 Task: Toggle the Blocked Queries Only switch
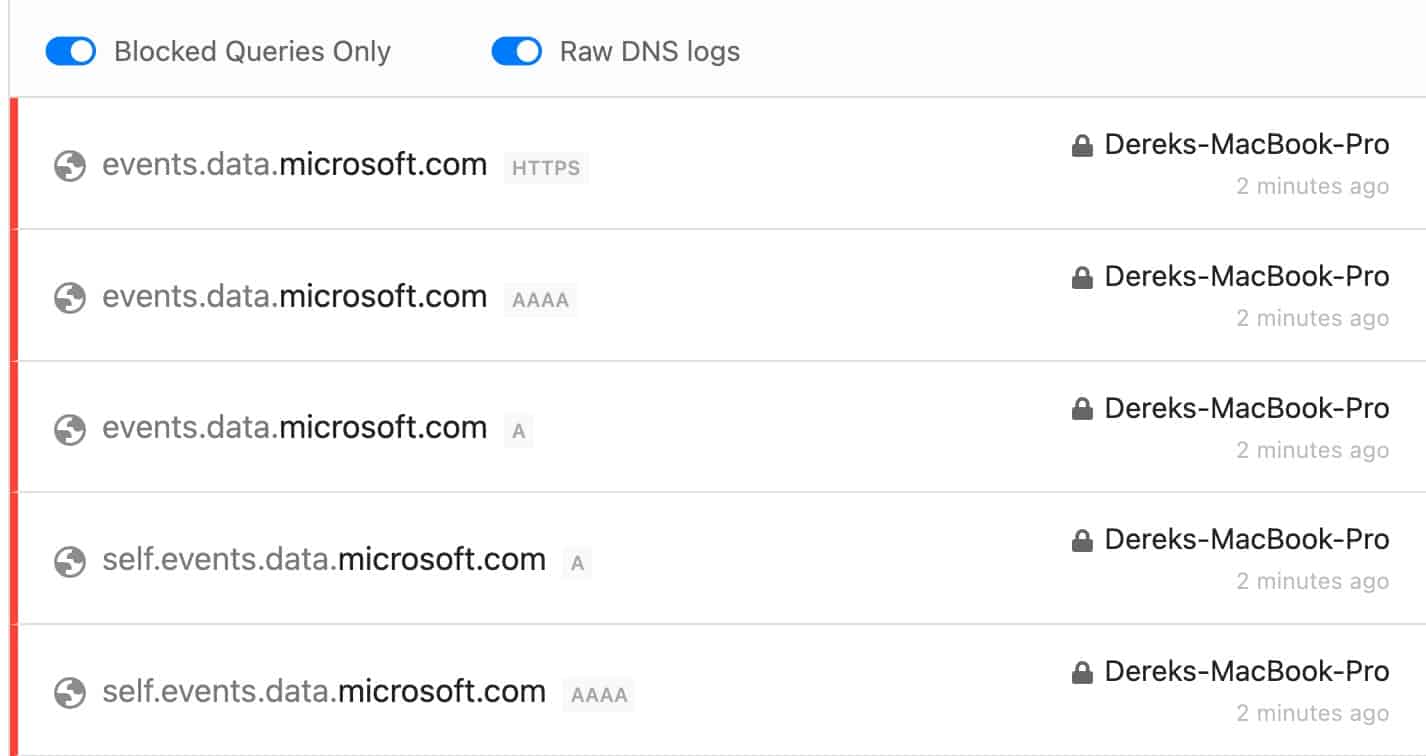pyautogui.click(x=71, y=51)
